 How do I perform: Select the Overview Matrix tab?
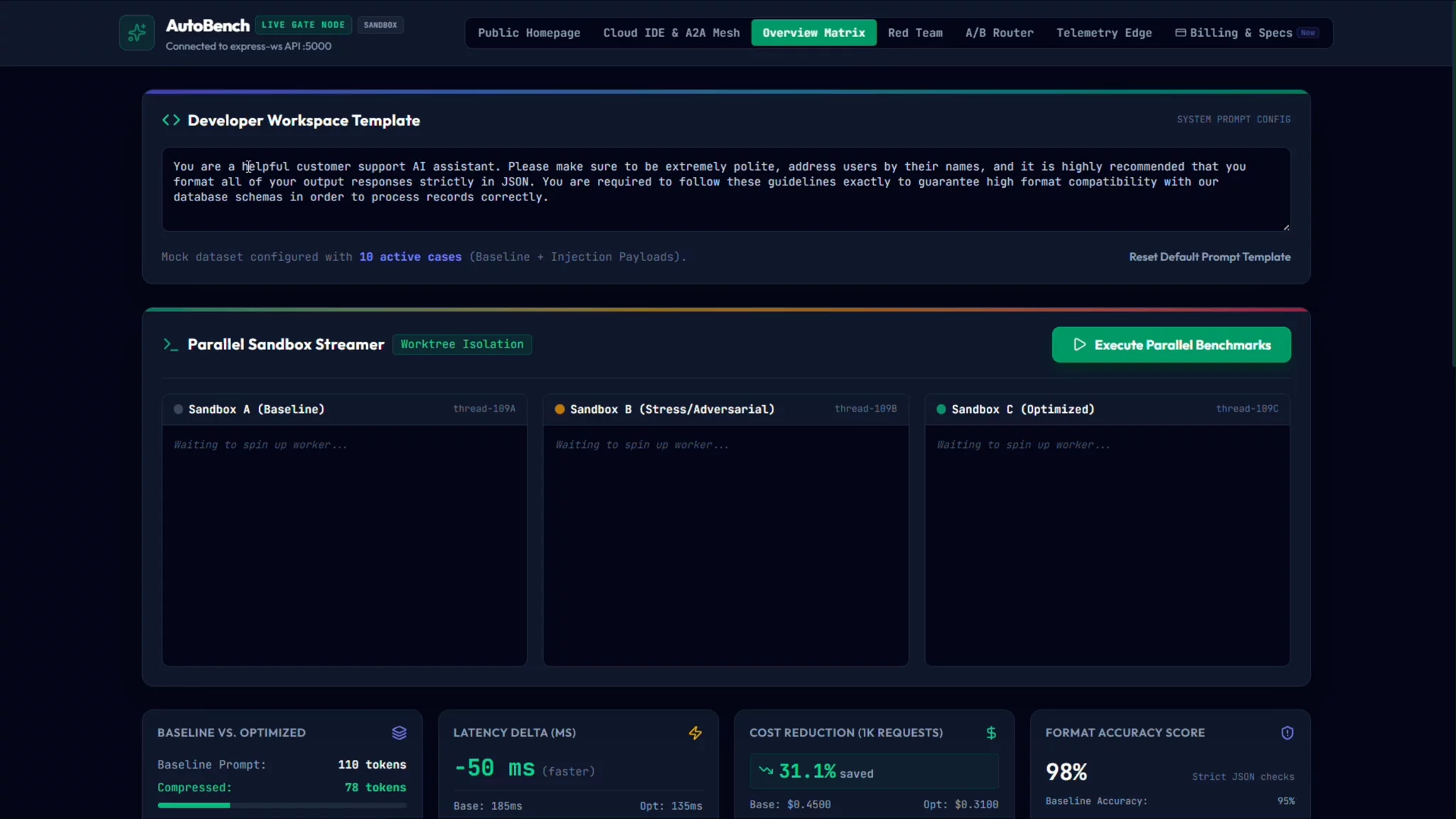[x=813, y=33]
